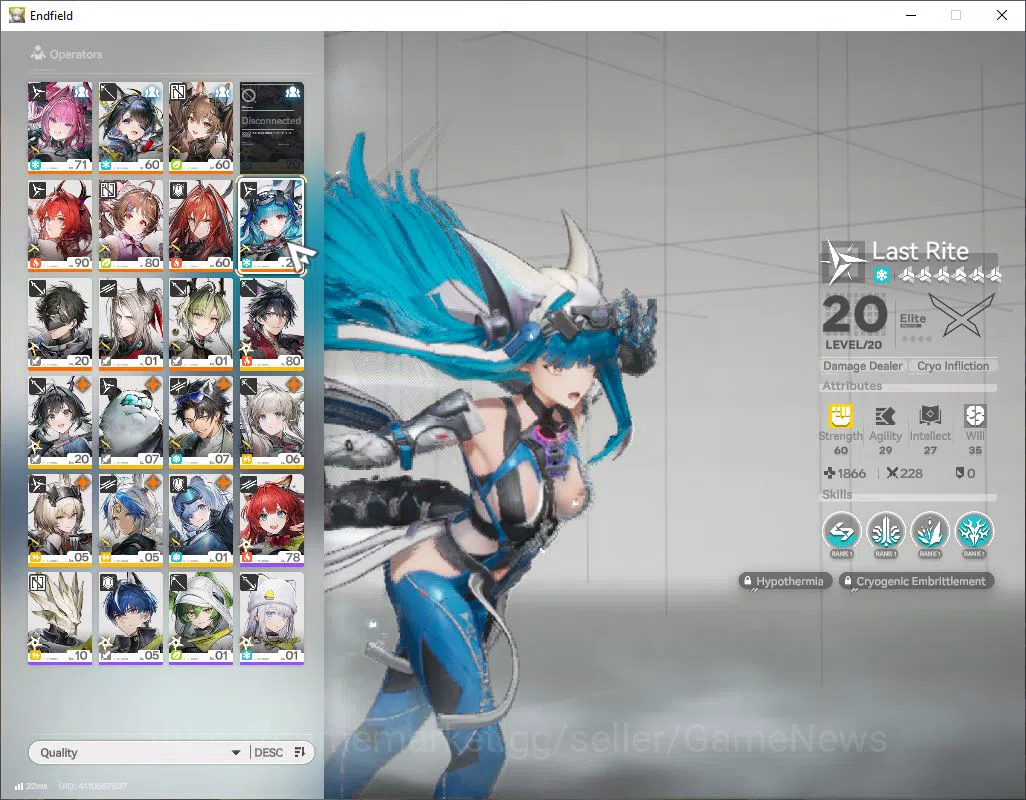Select the pink-haired level 71 operator
The height and width of the screenshot is (800, 1026).
point(60,127)
